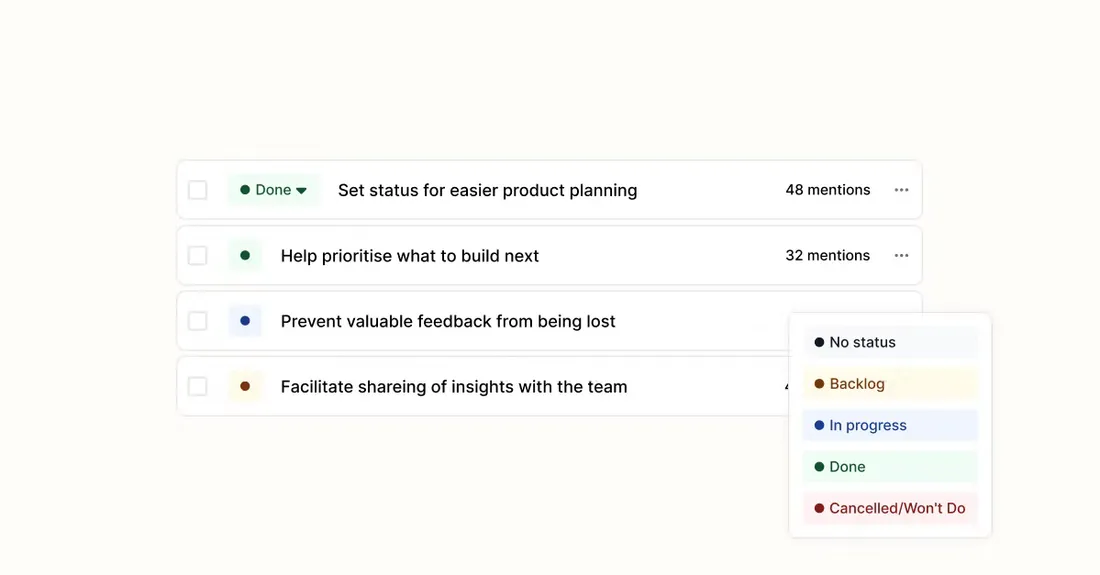Open Set status for easier product planning
This screenshot has height=575, width=1100.
[x=488, y=190]
